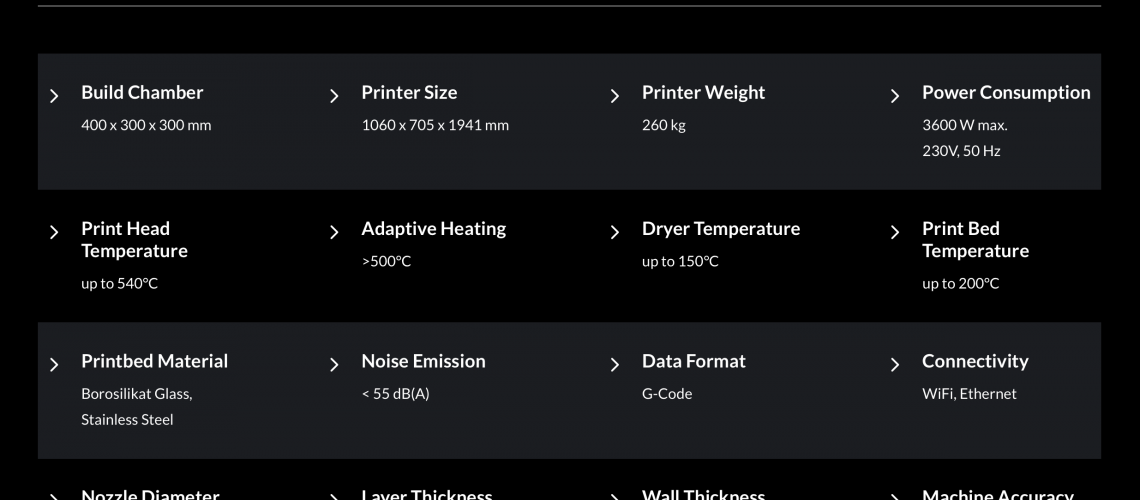Viewport: 1140px width, 500px height.
Task: Expand the Printbed Material chevron
Action: click(54, 365)
